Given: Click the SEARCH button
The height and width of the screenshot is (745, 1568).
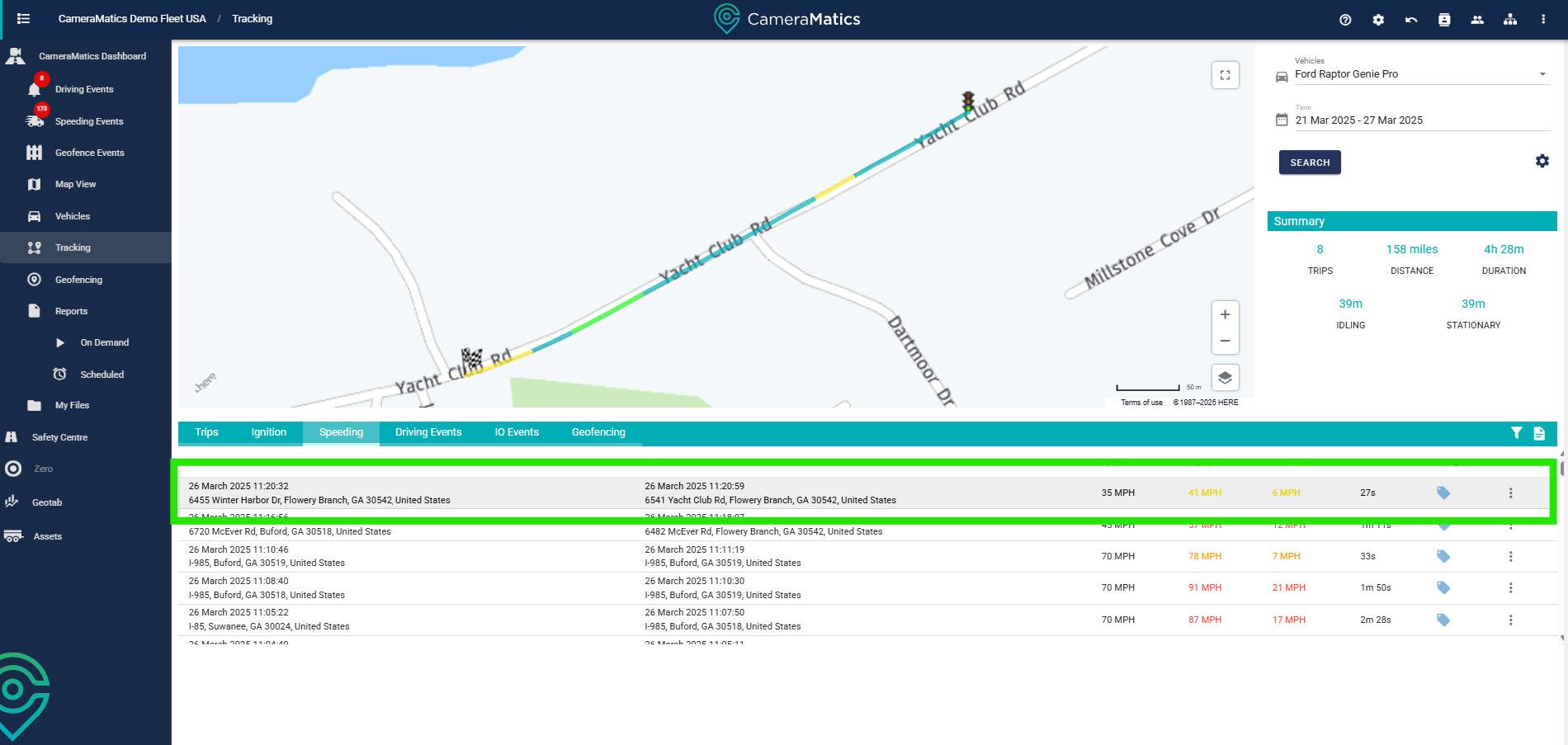Looking at the screenshot, I should (1310, 163).
